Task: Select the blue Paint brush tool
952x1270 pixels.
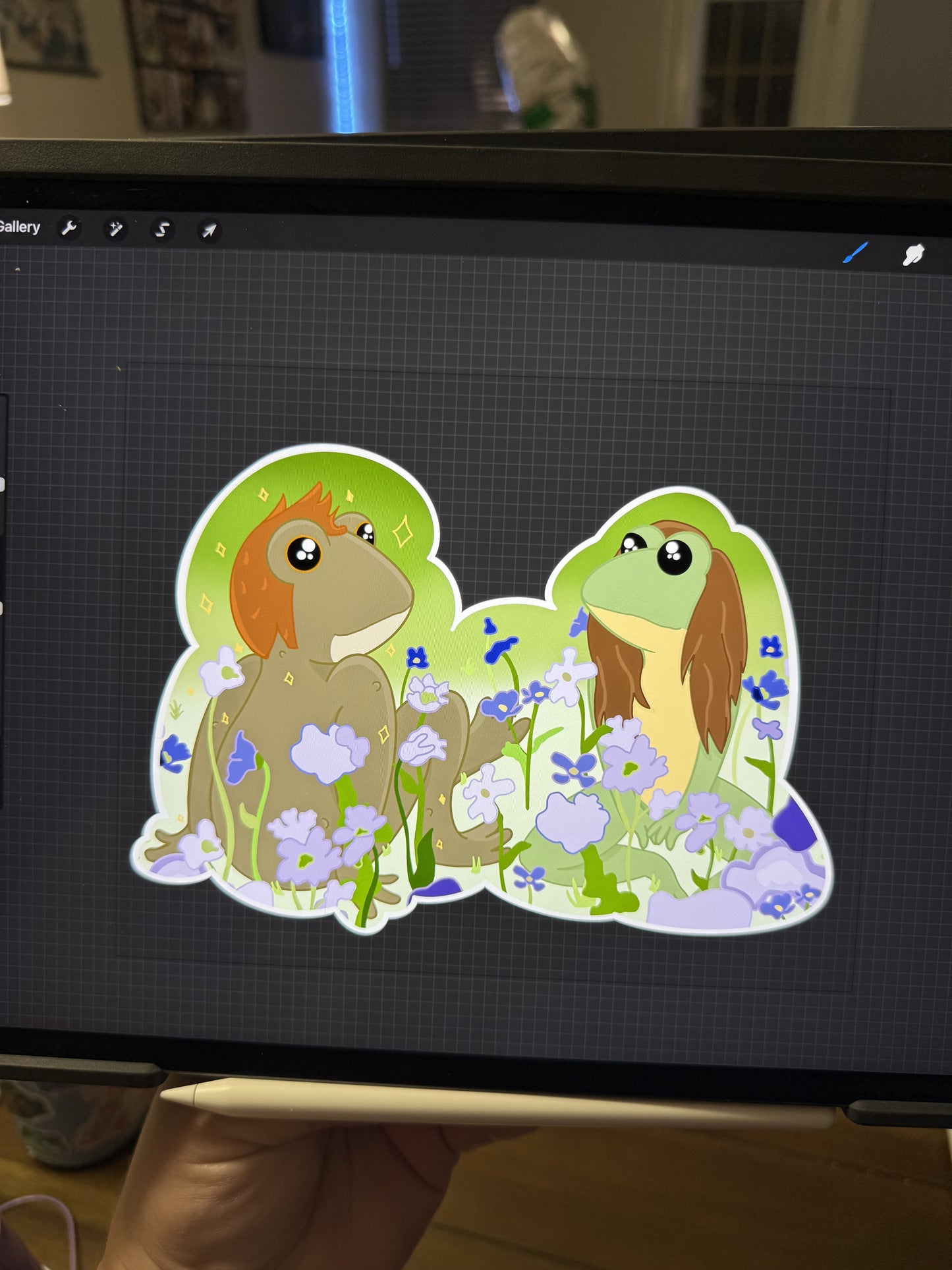Action: pos(855,252)
